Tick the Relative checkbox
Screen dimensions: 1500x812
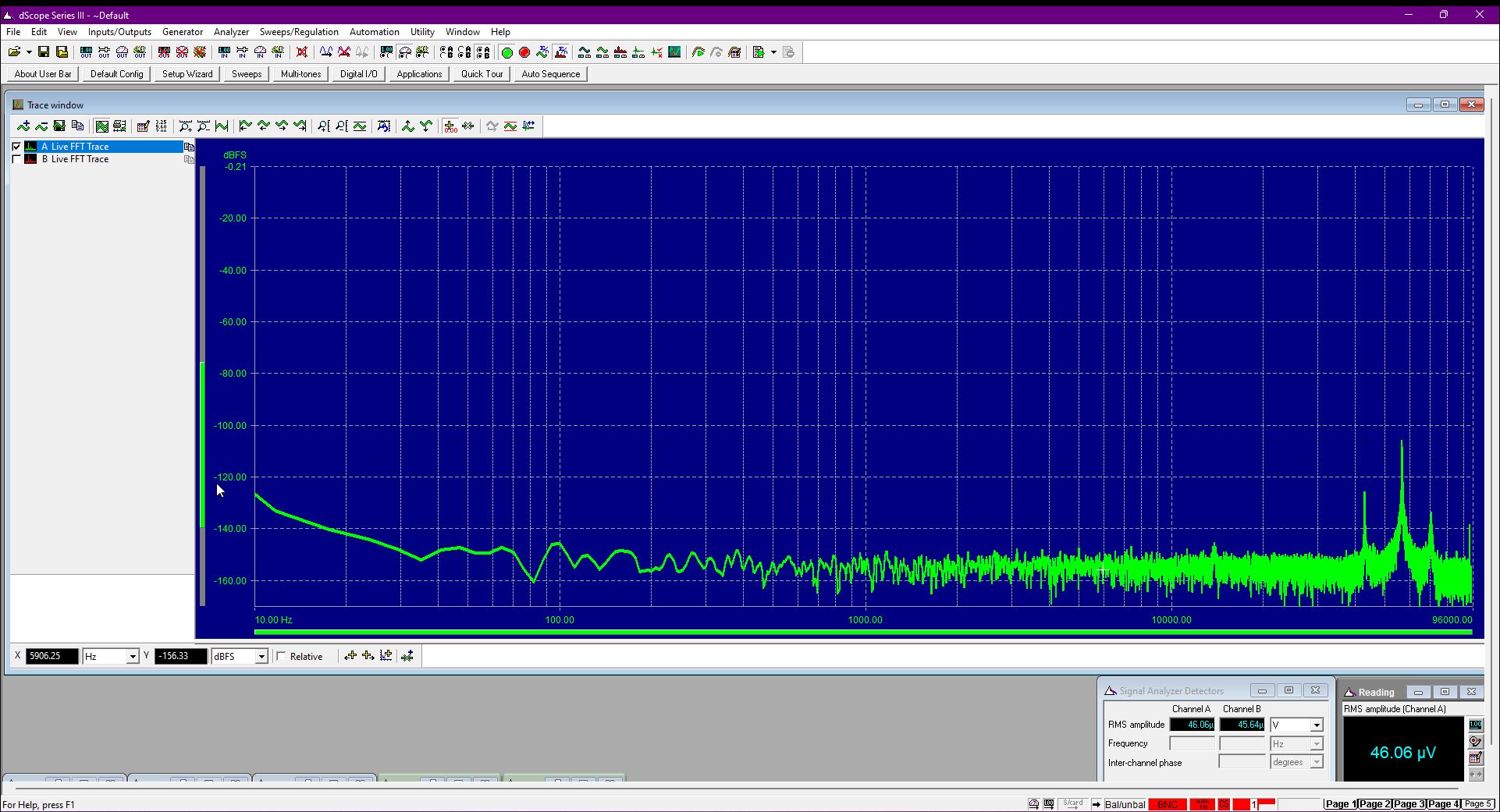(282, 657)
